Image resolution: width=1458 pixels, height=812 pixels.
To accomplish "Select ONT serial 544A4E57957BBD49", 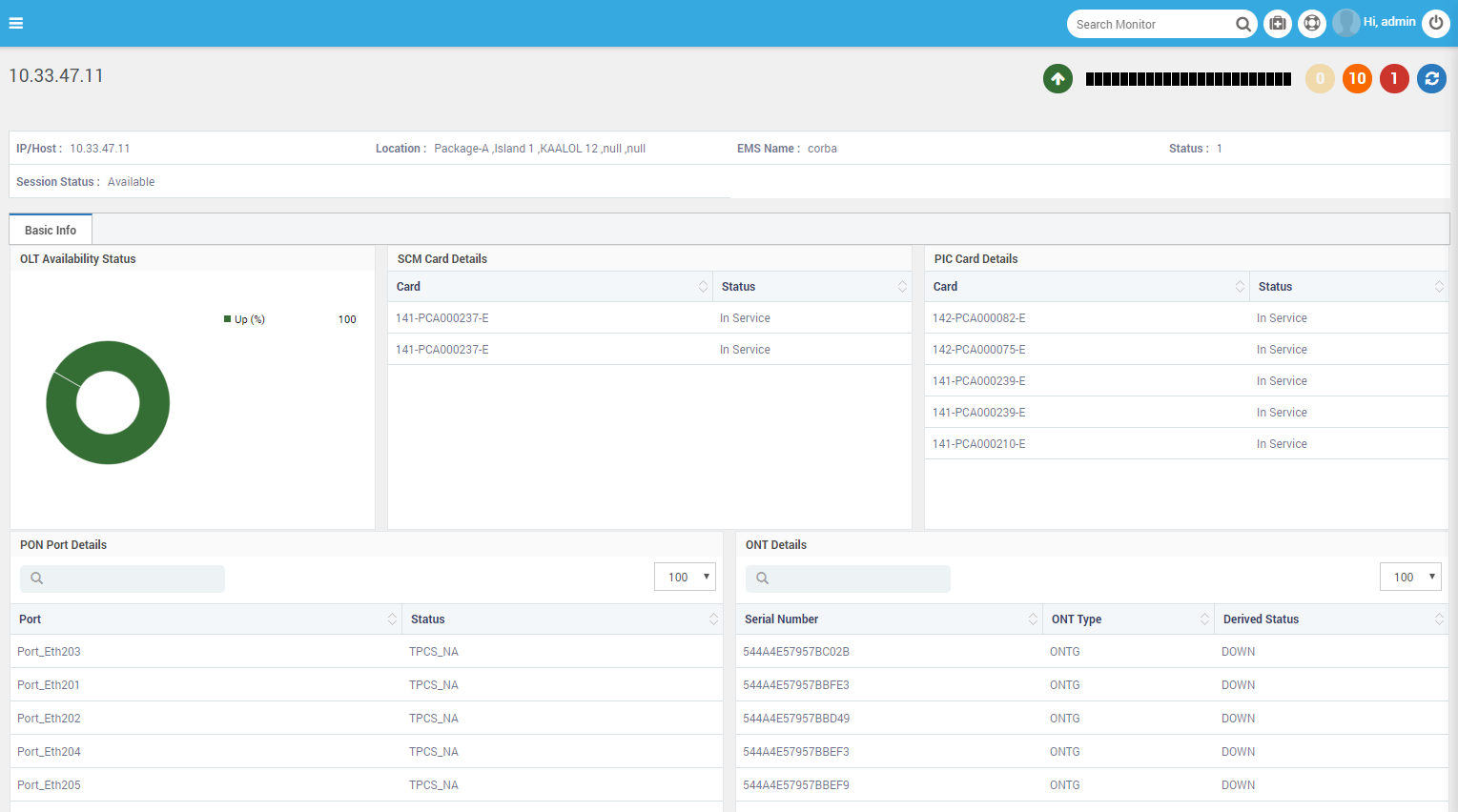I will point(1092,719).
